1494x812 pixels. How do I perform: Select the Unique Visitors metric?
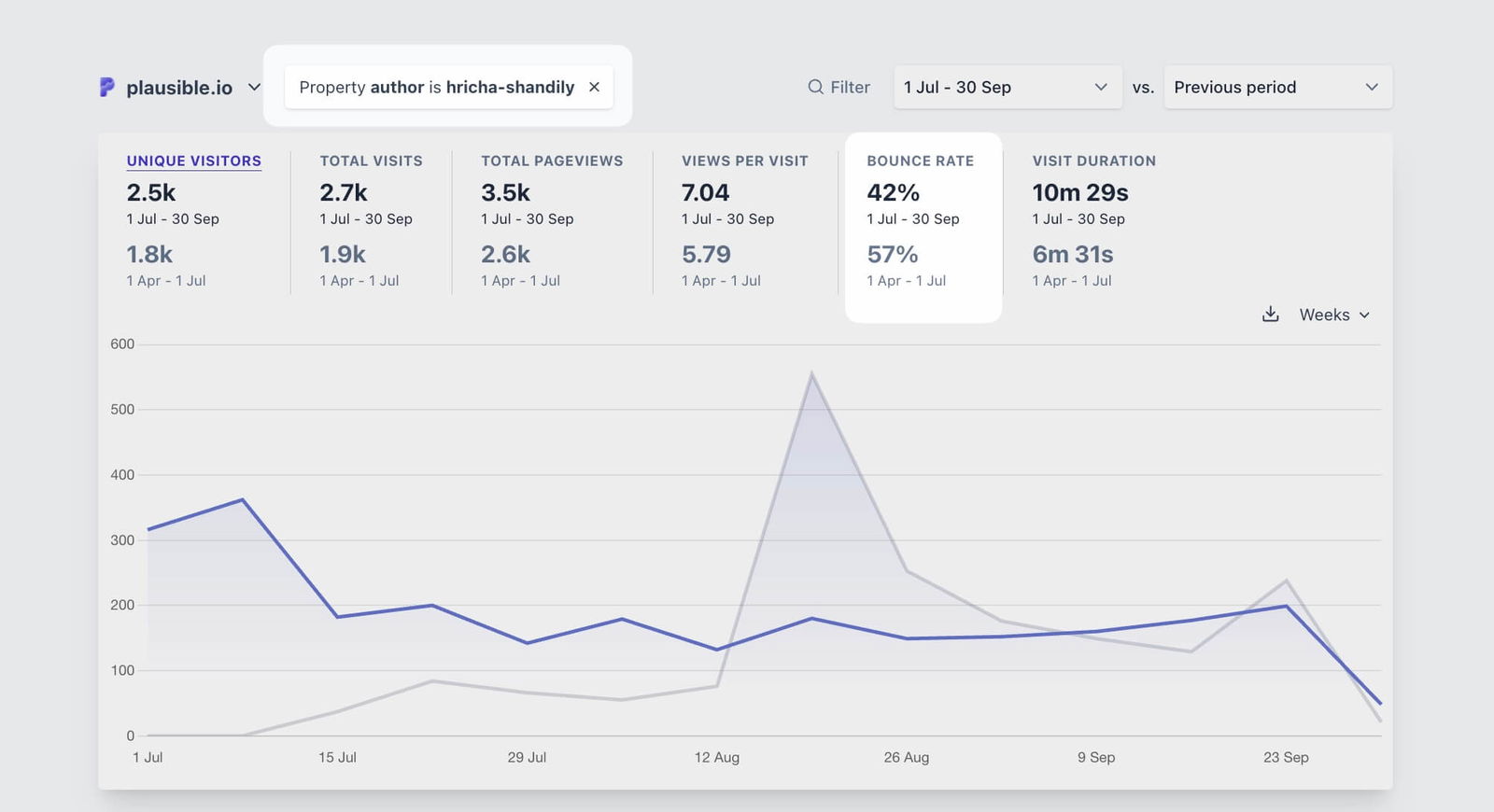point(193,161)
